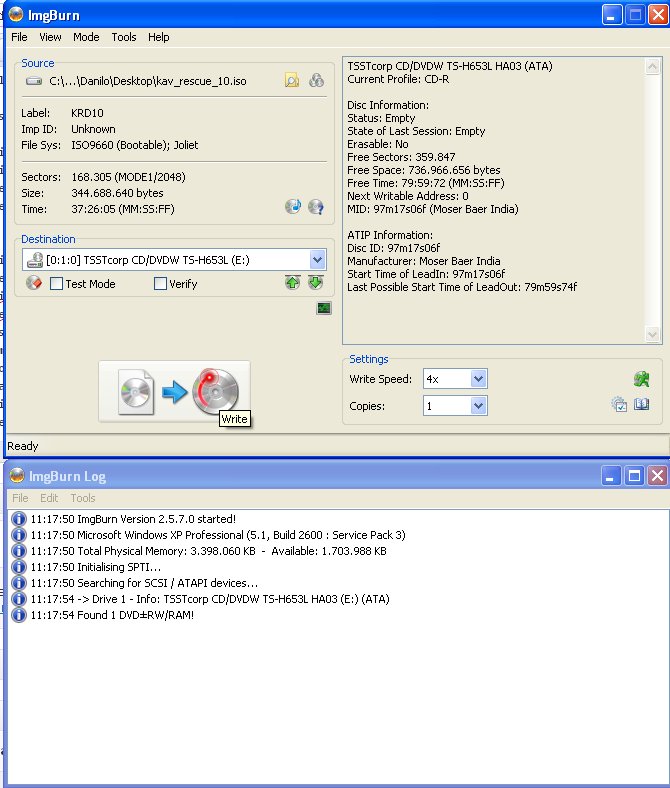Expand the Destination drive dropdown
The height and width of the screenshot is (788, 670).
[x=317, y=260]
